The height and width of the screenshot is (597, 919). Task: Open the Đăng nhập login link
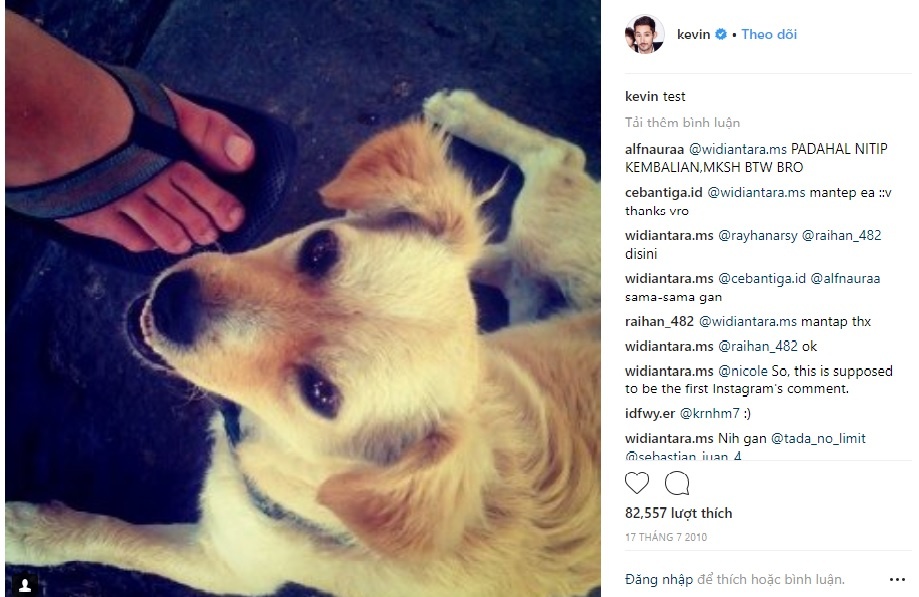tap(659, 579)
